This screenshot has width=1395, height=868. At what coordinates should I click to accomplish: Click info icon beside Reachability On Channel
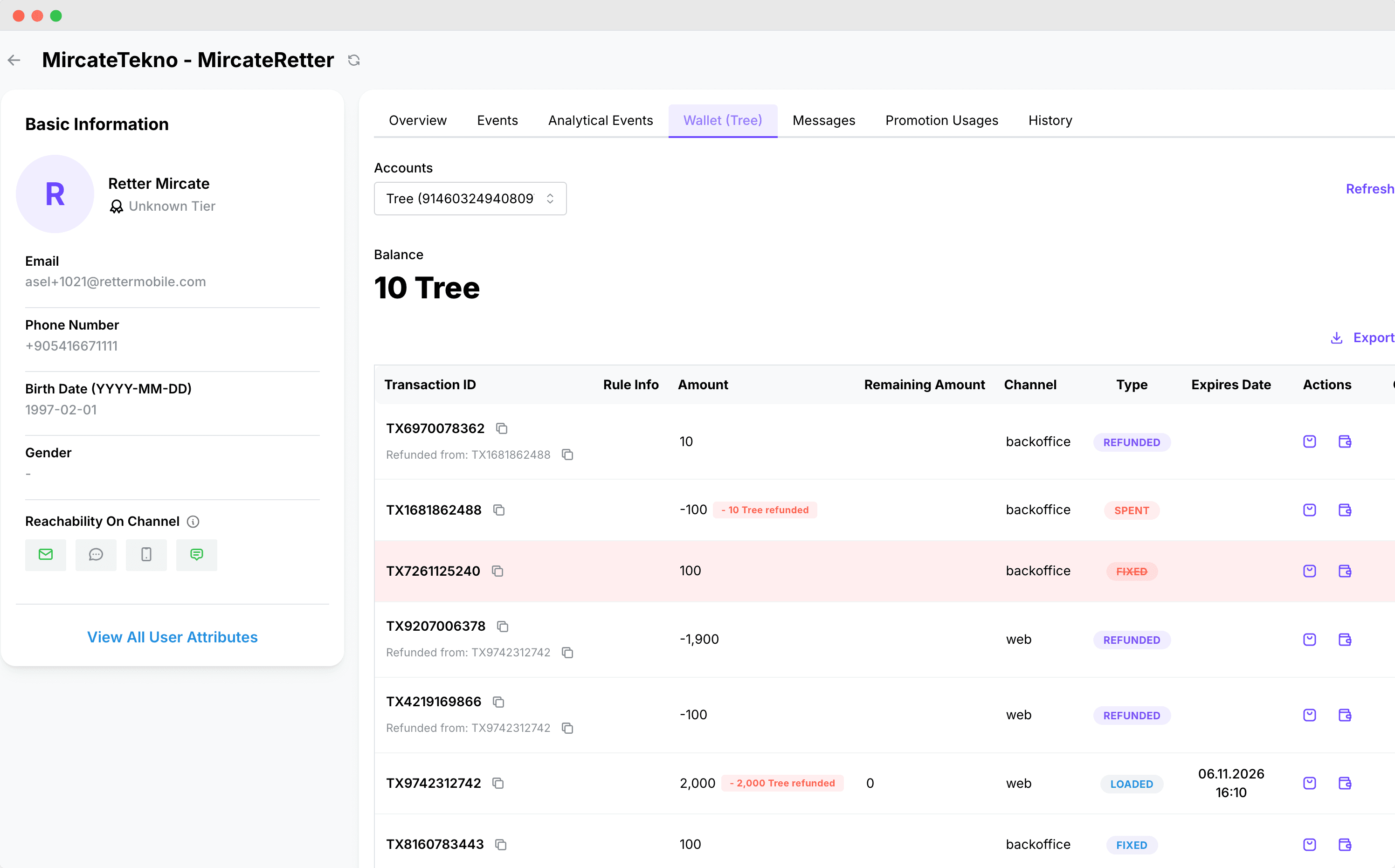pos(193,521)
